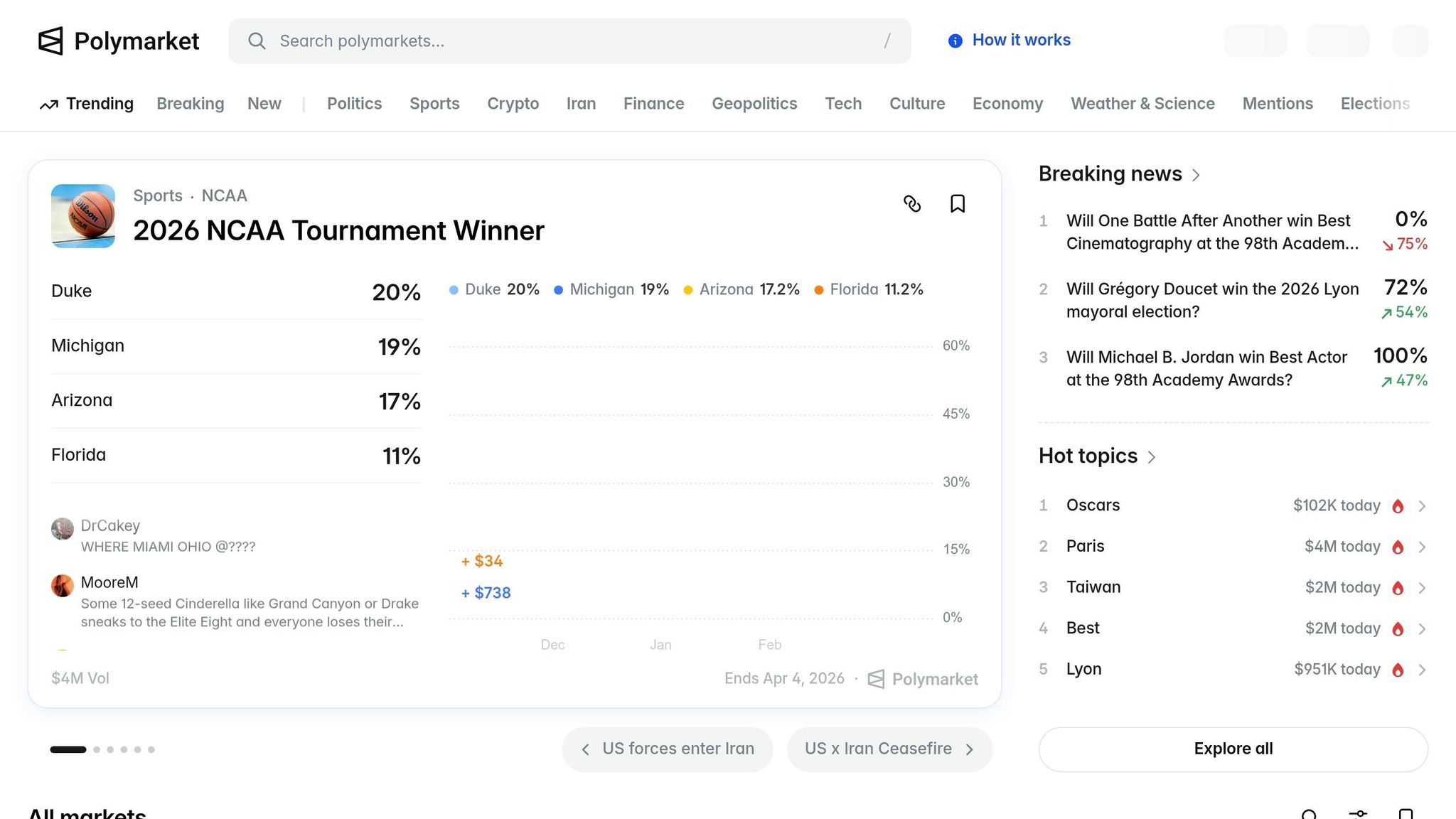Click MooreM's avatar in comments

pyautogui.click(x=63, y=586)
